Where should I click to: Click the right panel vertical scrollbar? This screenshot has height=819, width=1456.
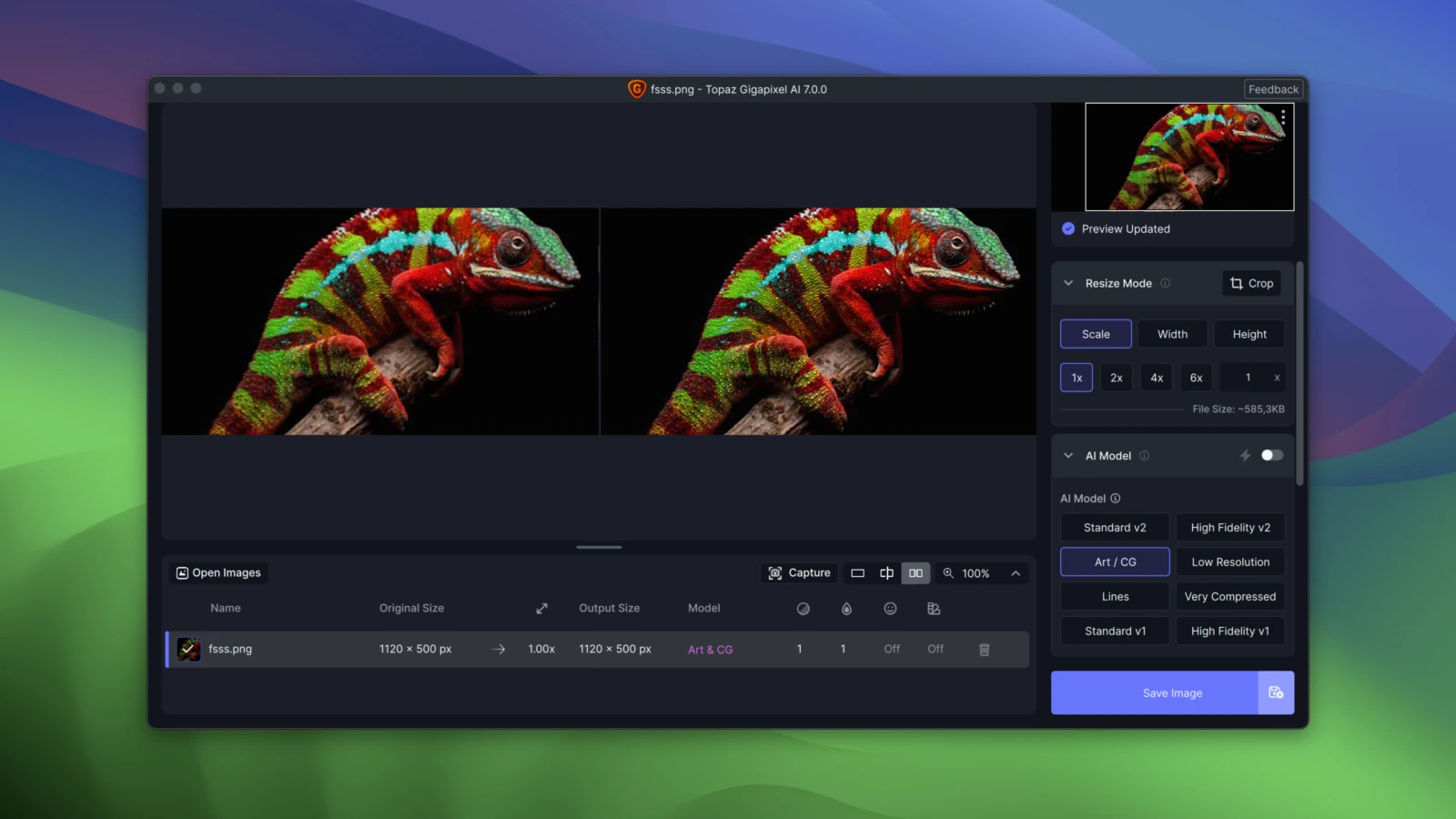1299,373
